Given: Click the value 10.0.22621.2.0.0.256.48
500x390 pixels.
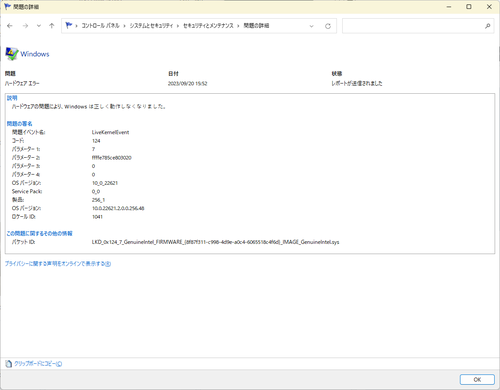Looking at the screenshot, I should [118, 208].
